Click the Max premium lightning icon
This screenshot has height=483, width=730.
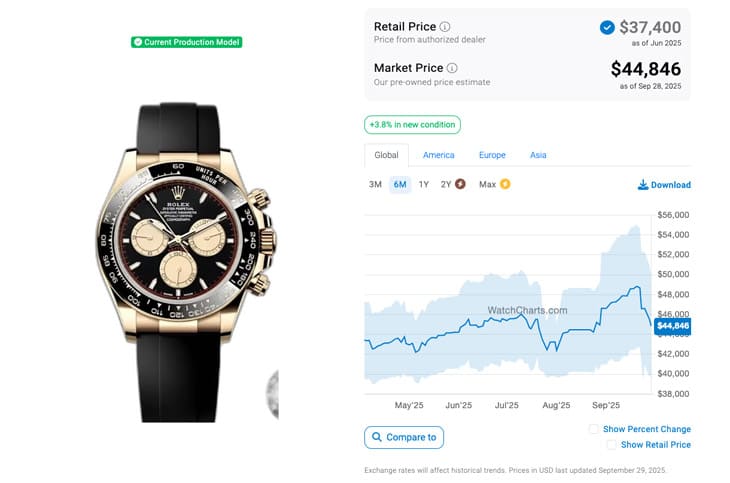(x=505, y=184)
